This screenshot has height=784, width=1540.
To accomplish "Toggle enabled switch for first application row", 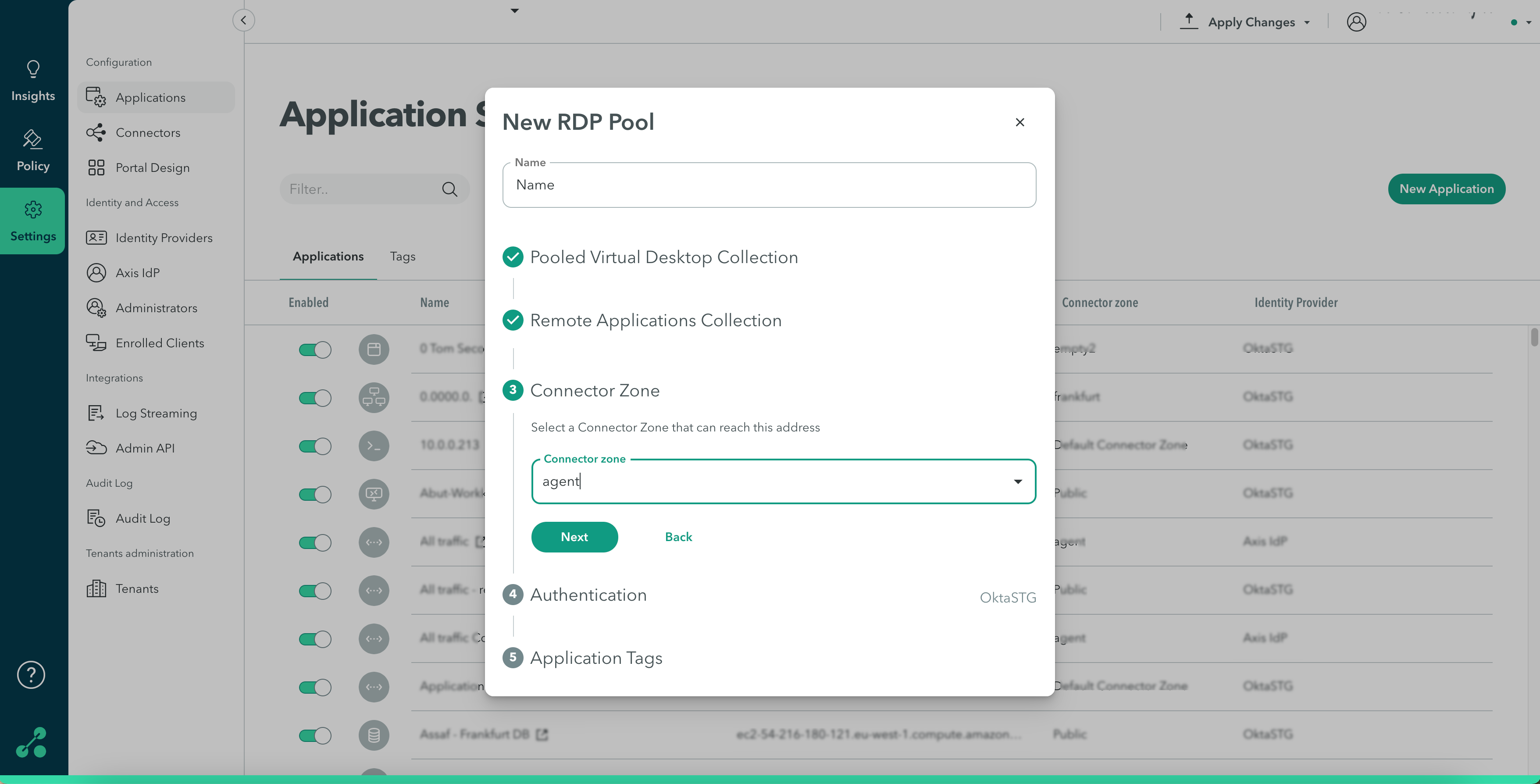I will pos(315,349).
